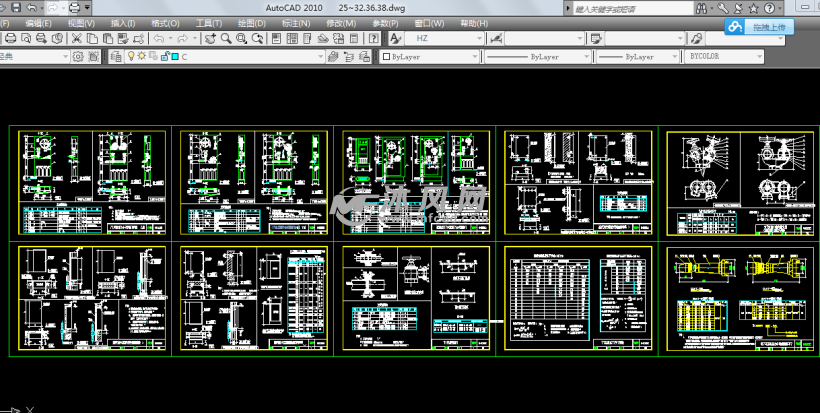Open the 绘图(D) menu
Screen dimensions: 820x413
tap(252, 24)
